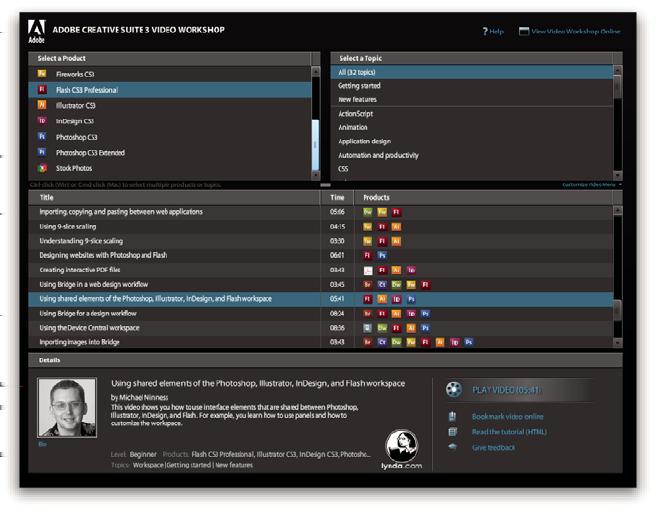Click the Bridge icon in 'Importing images into Bridge' row
The width and height of the screenshot is (656, 512).
pyautogui.click(x=368, y=342)
